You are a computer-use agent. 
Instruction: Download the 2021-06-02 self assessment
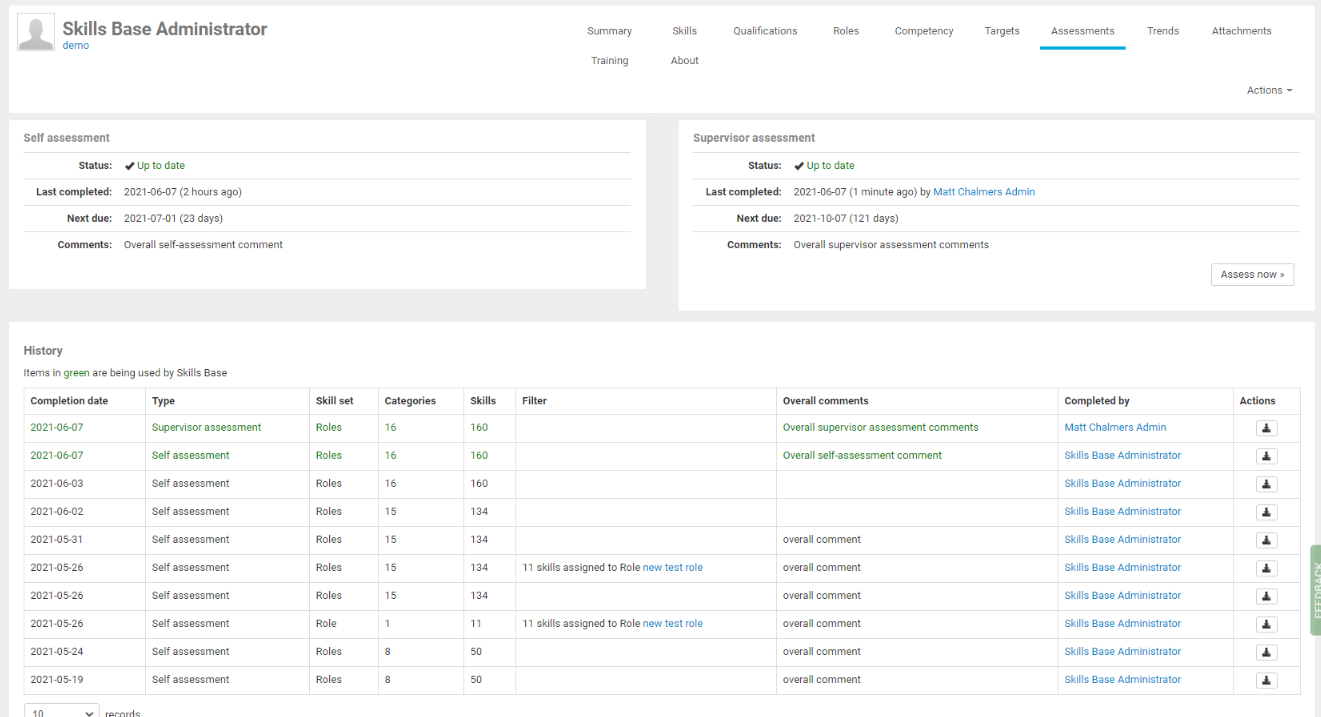[x=1266, y=512]
